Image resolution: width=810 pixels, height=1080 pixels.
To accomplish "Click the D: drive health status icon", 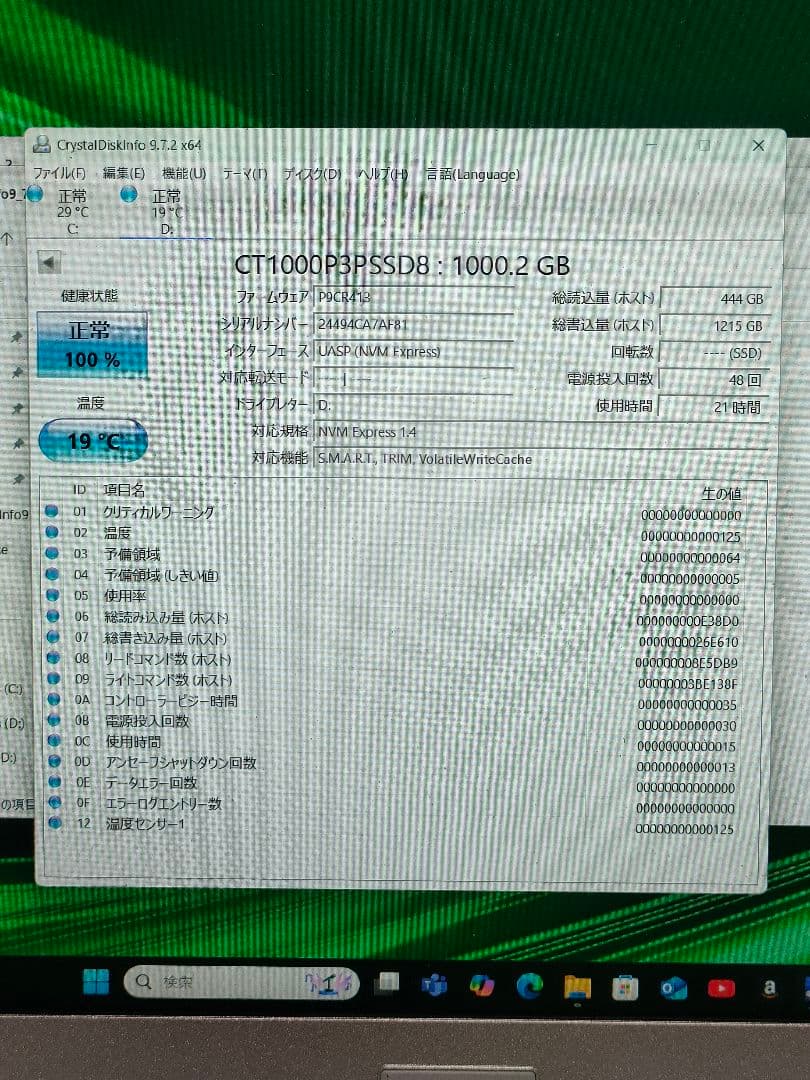I will pos(128,196).
